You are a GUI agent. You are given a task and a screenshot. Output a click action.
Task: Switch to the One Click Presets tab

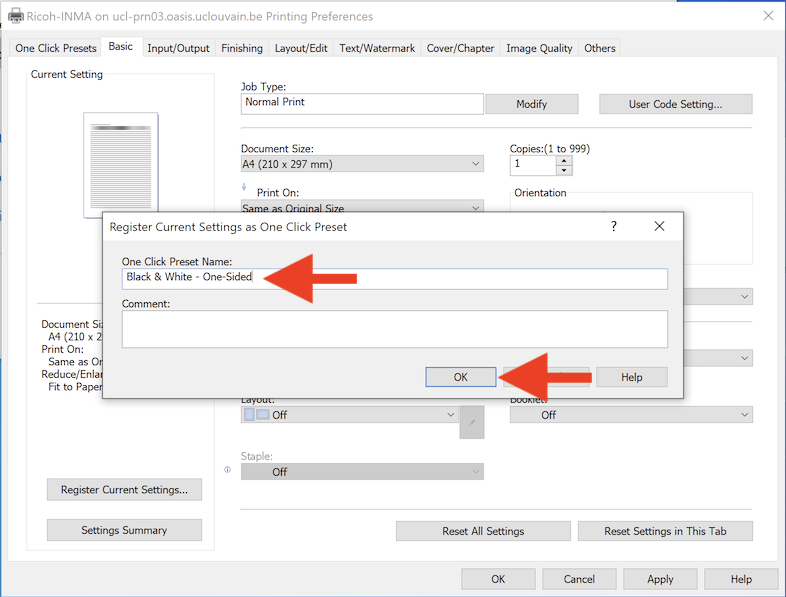tap(56, 48)
